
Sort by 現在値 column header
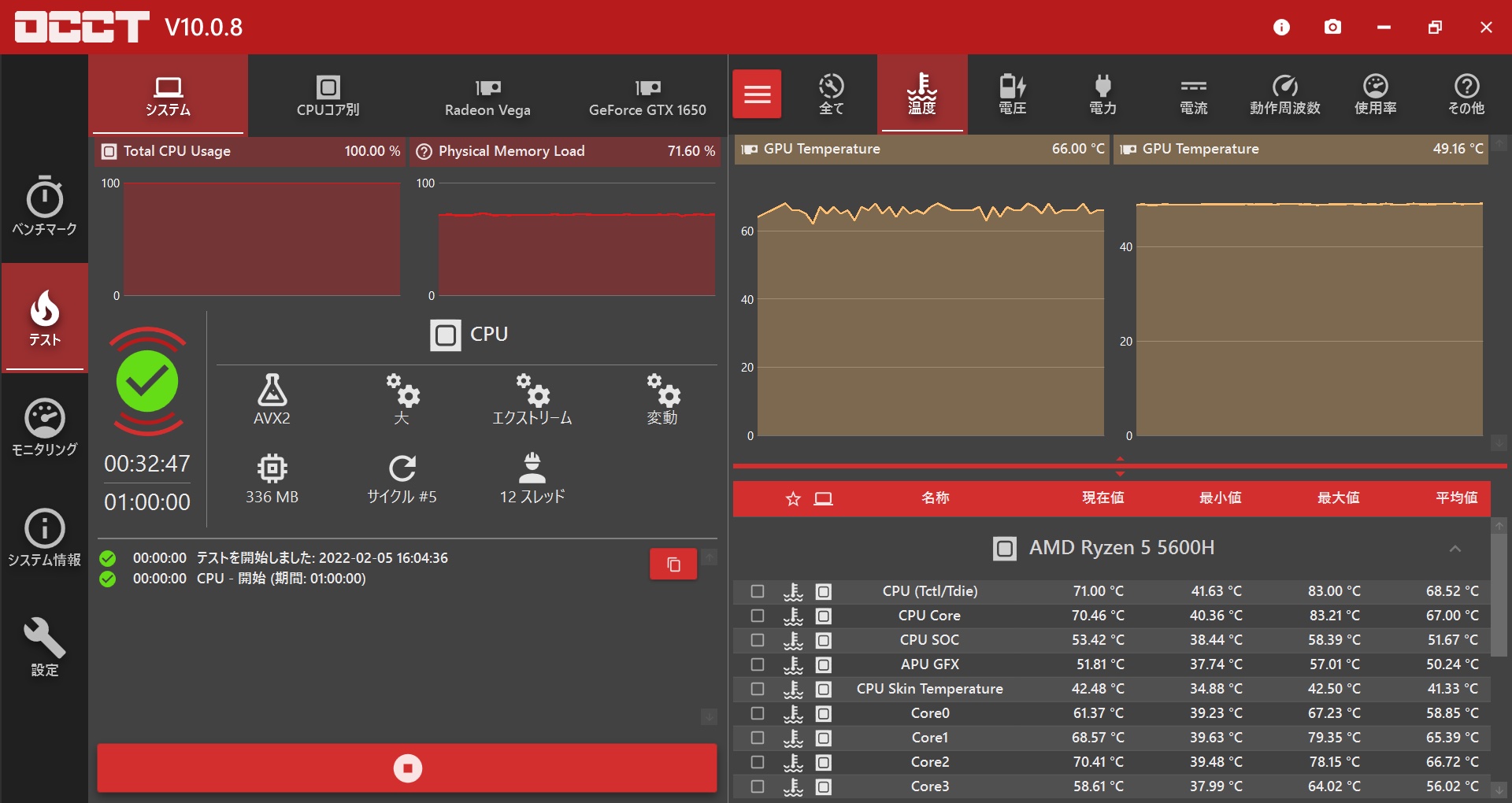1102,498
